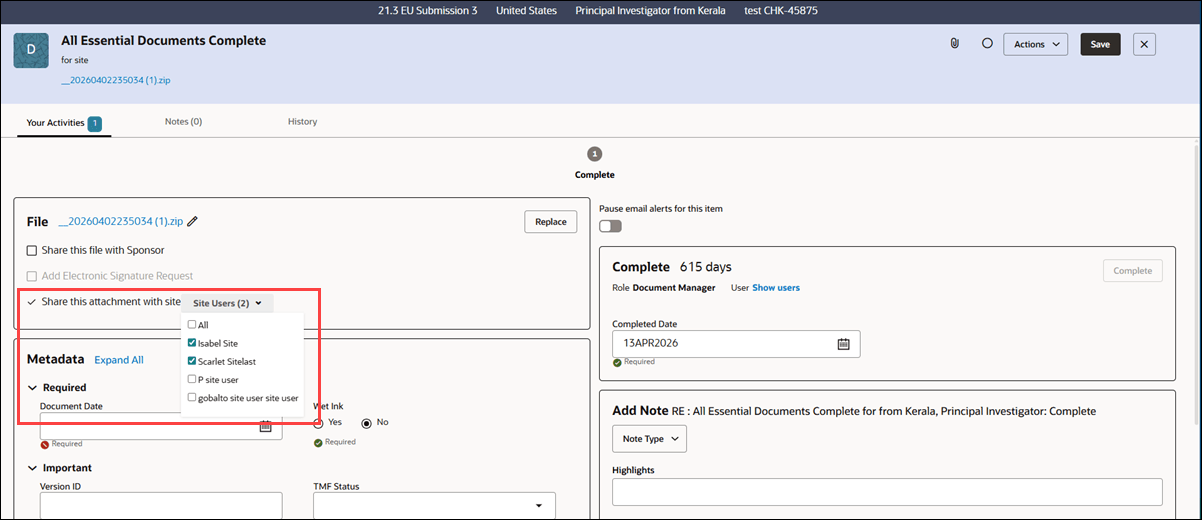Click Expand All for Metadata
Screen dimensions: 1202x520
tap(119, 360)
